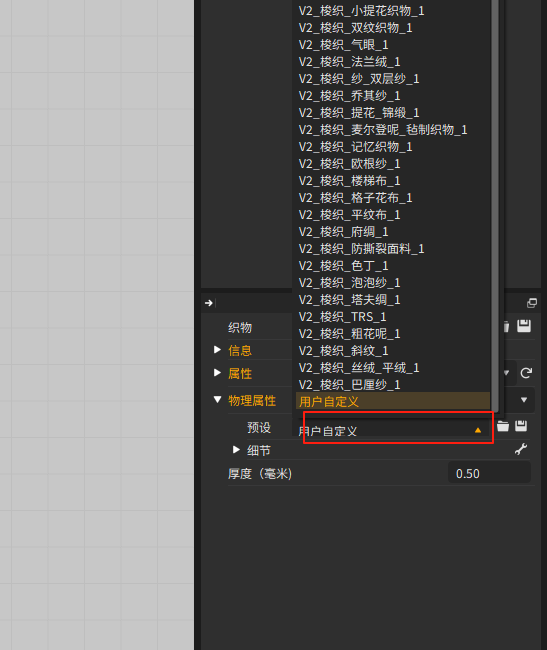Click the 厚度（毫米）value field showing 0.50
Viewport: 547px width, 650px height.
pos(489,473)
